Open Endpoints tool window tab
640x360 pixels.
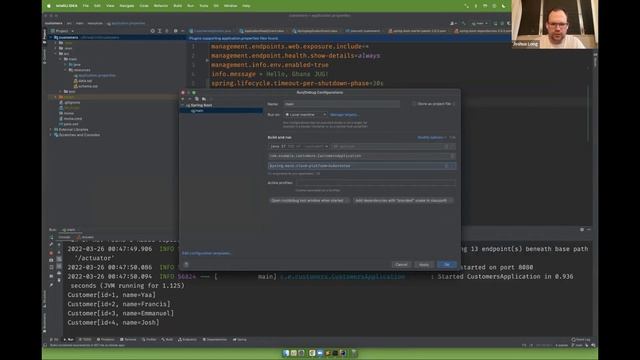point(187,340)
